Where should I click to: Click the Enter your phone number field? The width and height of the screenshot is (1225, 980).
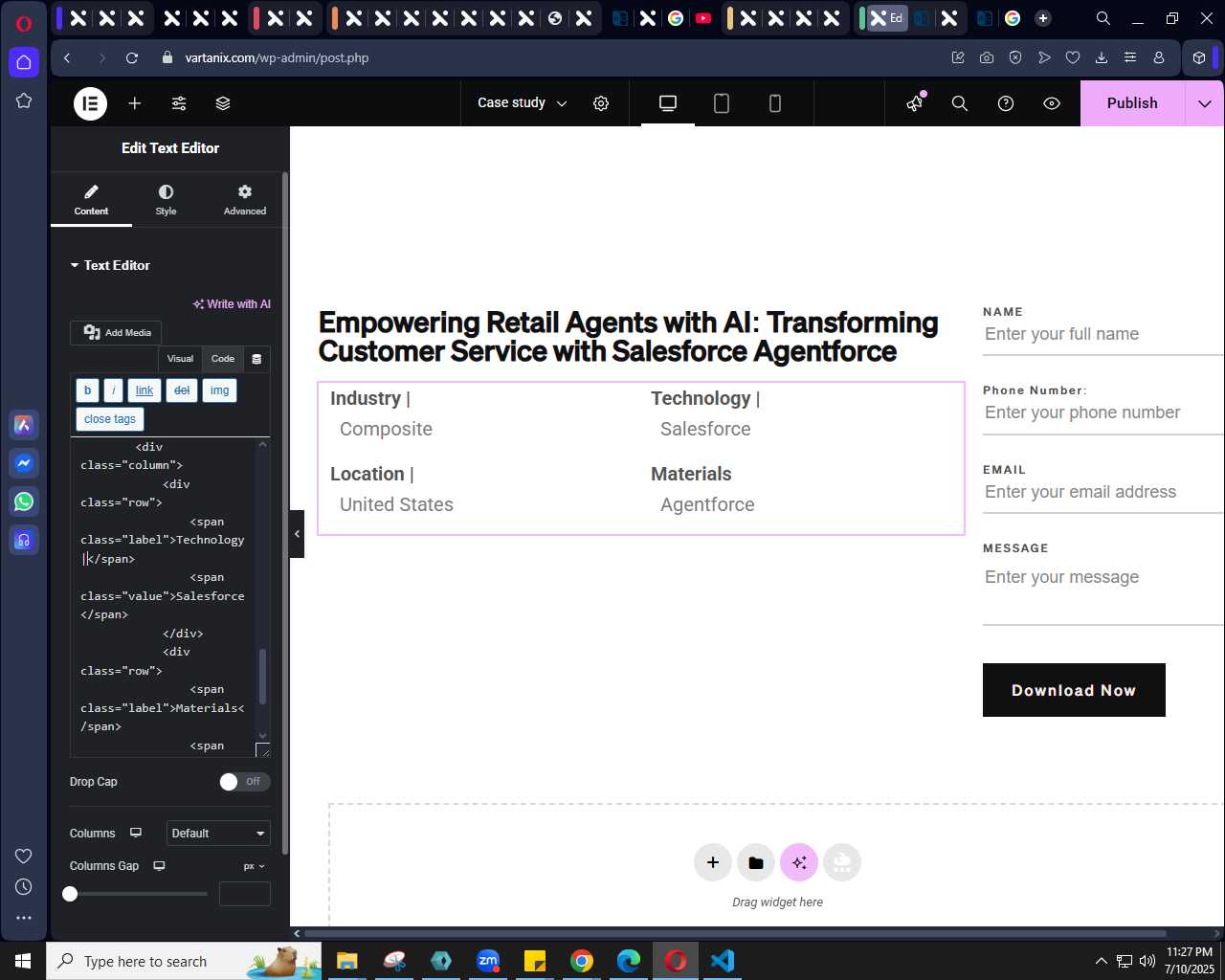(x=1102, y=412)
